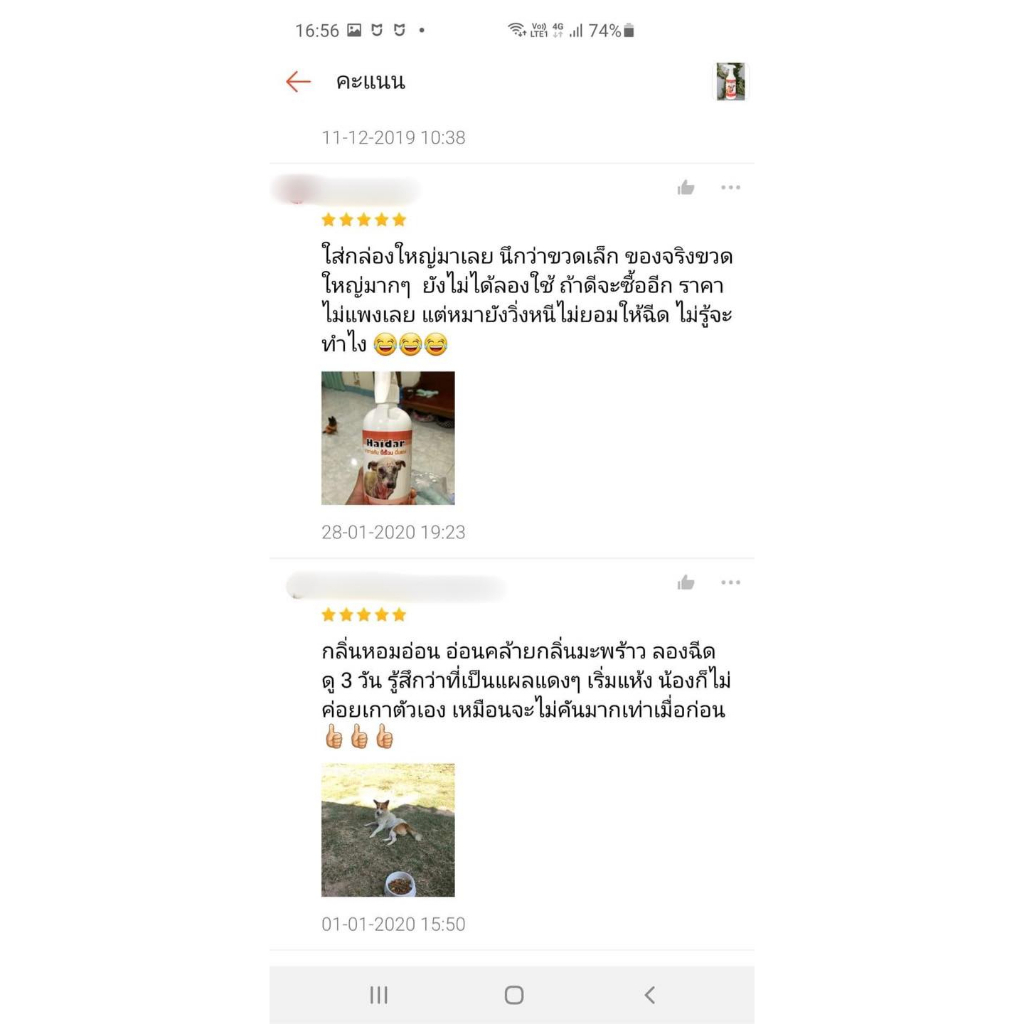Open more options for the Haidar bottle review
This screenshot has width=1024, height=1024.
(731, 187)
